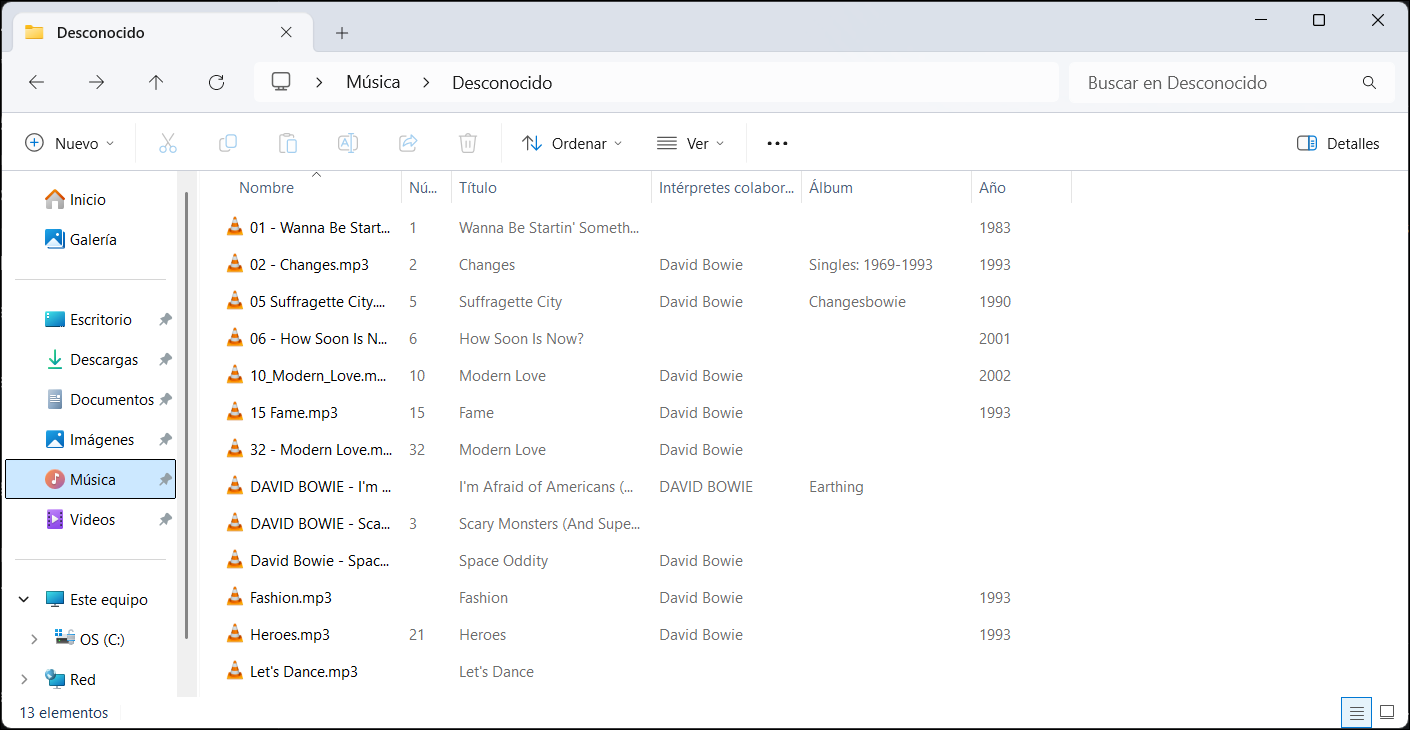Toggle the Detalles pane
Image resolution: width=1410 pixels, height=730 pixels.
(1338, 143)
